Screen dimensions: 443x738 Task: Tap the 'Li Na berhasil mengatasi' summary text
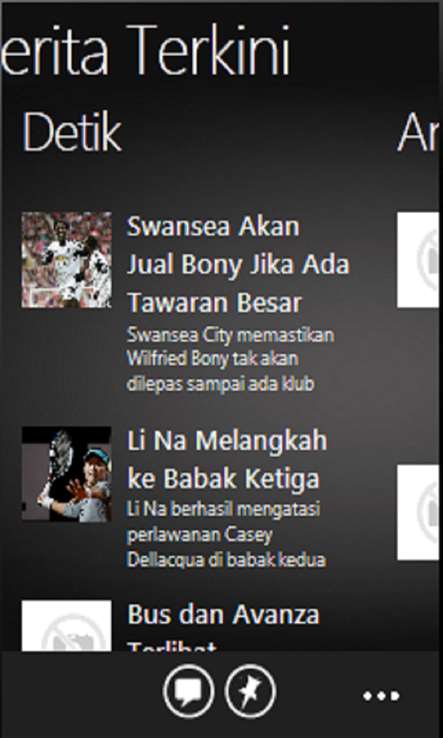click(x=226, y=535)
